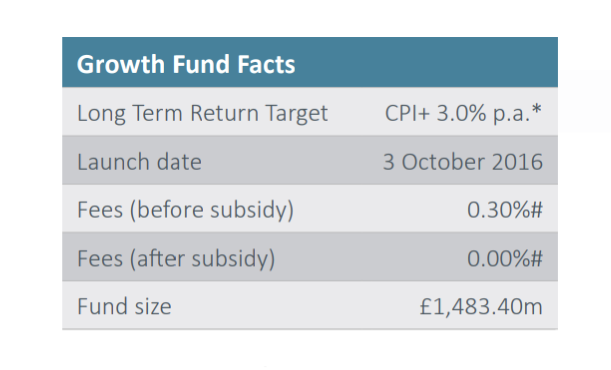Select the Launch date label

(139, 162)
